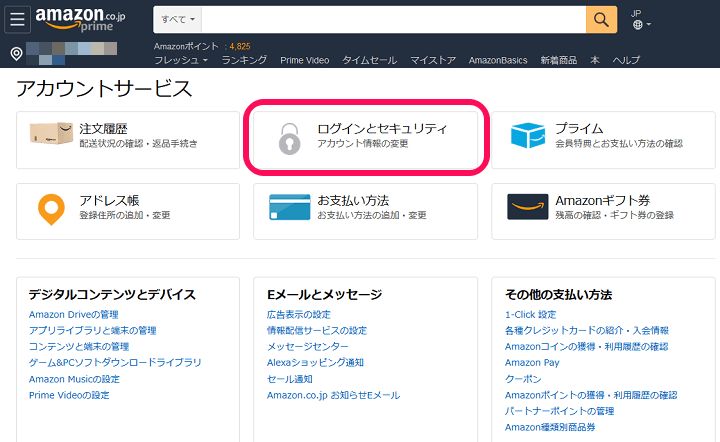
Task: Click Amazon種類別商品券 link
Action: click(x=550, y=427)
